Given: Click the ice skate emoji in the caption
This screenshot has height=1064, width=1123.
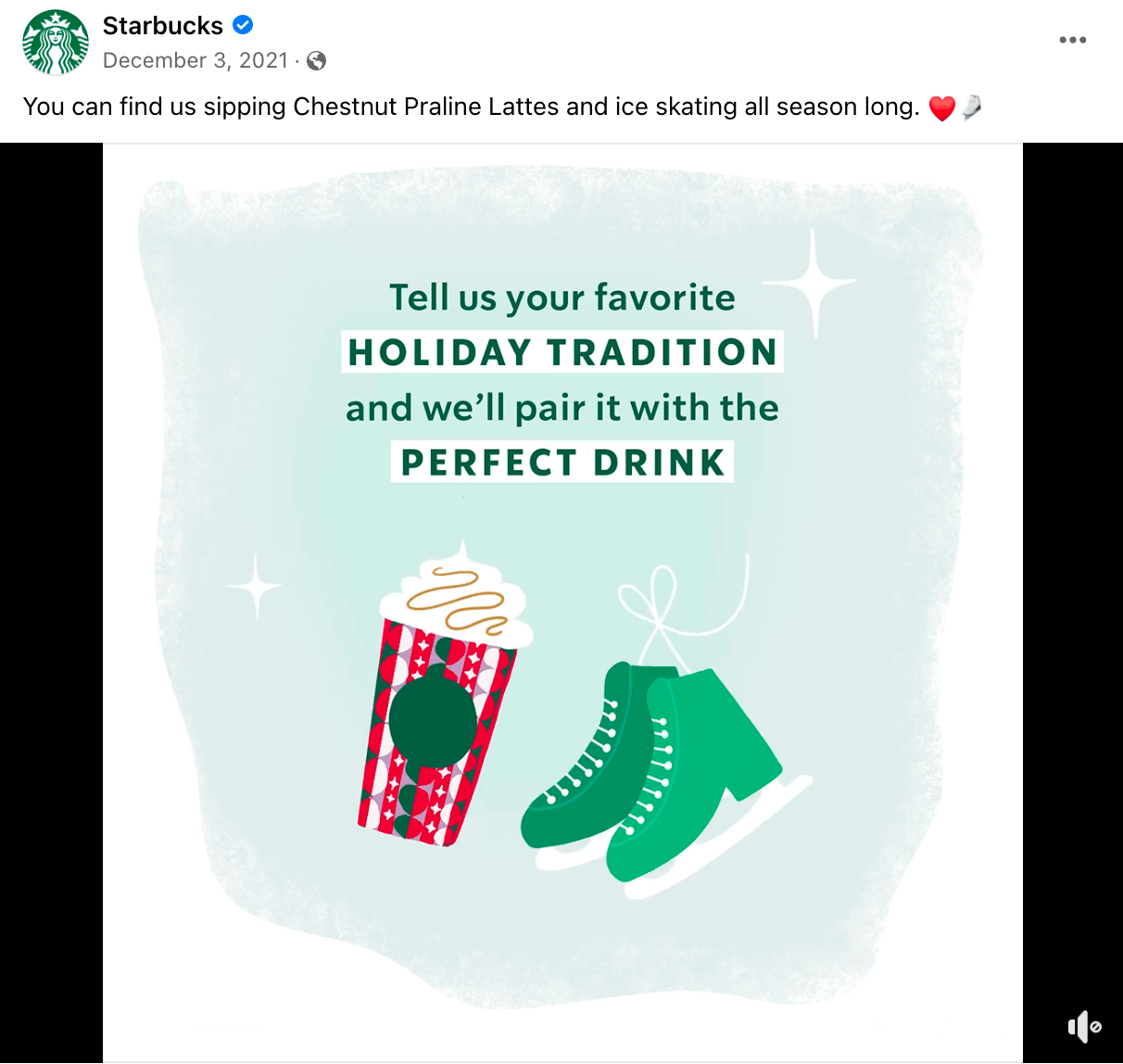Looking at the screenshot, I should click(973, 107).
